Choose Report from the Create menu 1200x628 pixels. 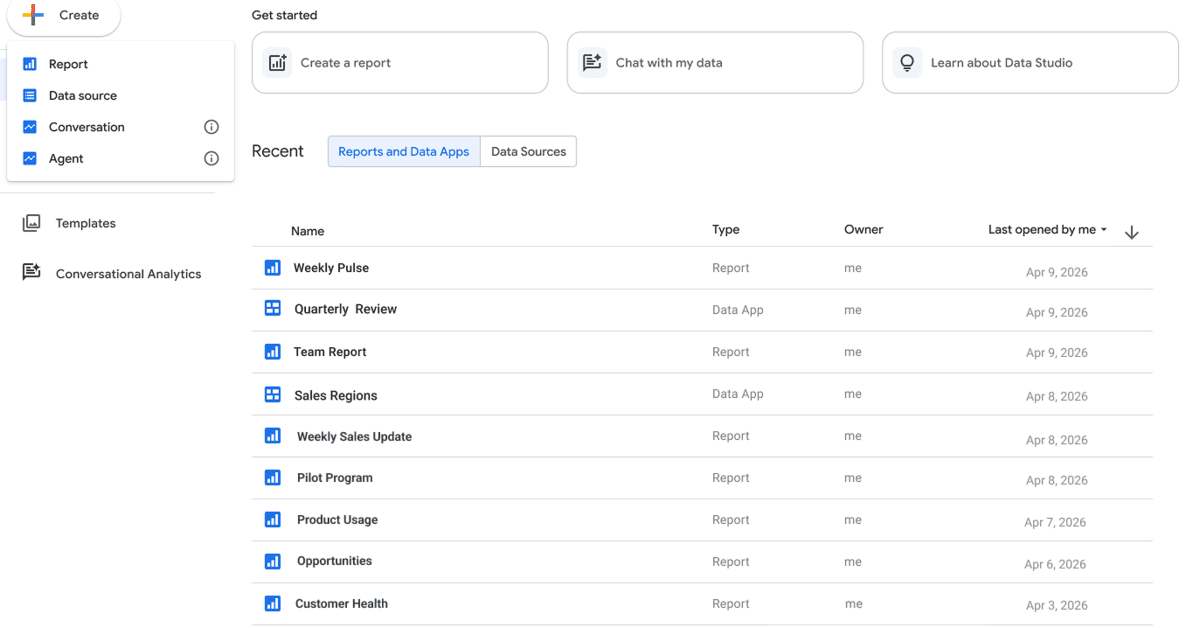[x=120, y=64]
